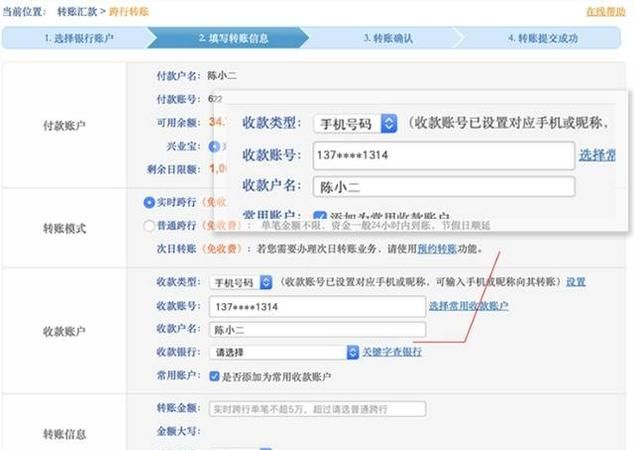This screenshot has width=634, height=450.
Task: Select step 4 转账提交成功 tab
Action: click(540, 38)
